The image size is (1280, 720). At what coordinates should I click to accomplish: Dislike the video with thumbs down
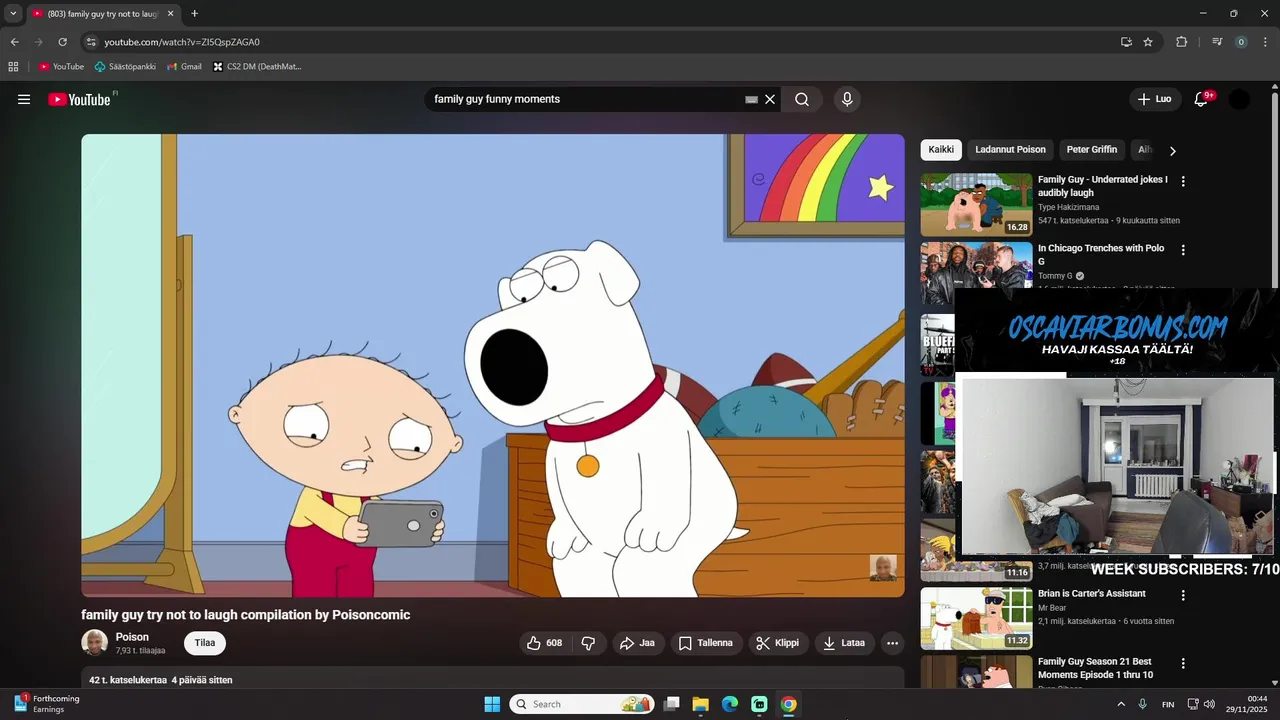coord(588,643)
